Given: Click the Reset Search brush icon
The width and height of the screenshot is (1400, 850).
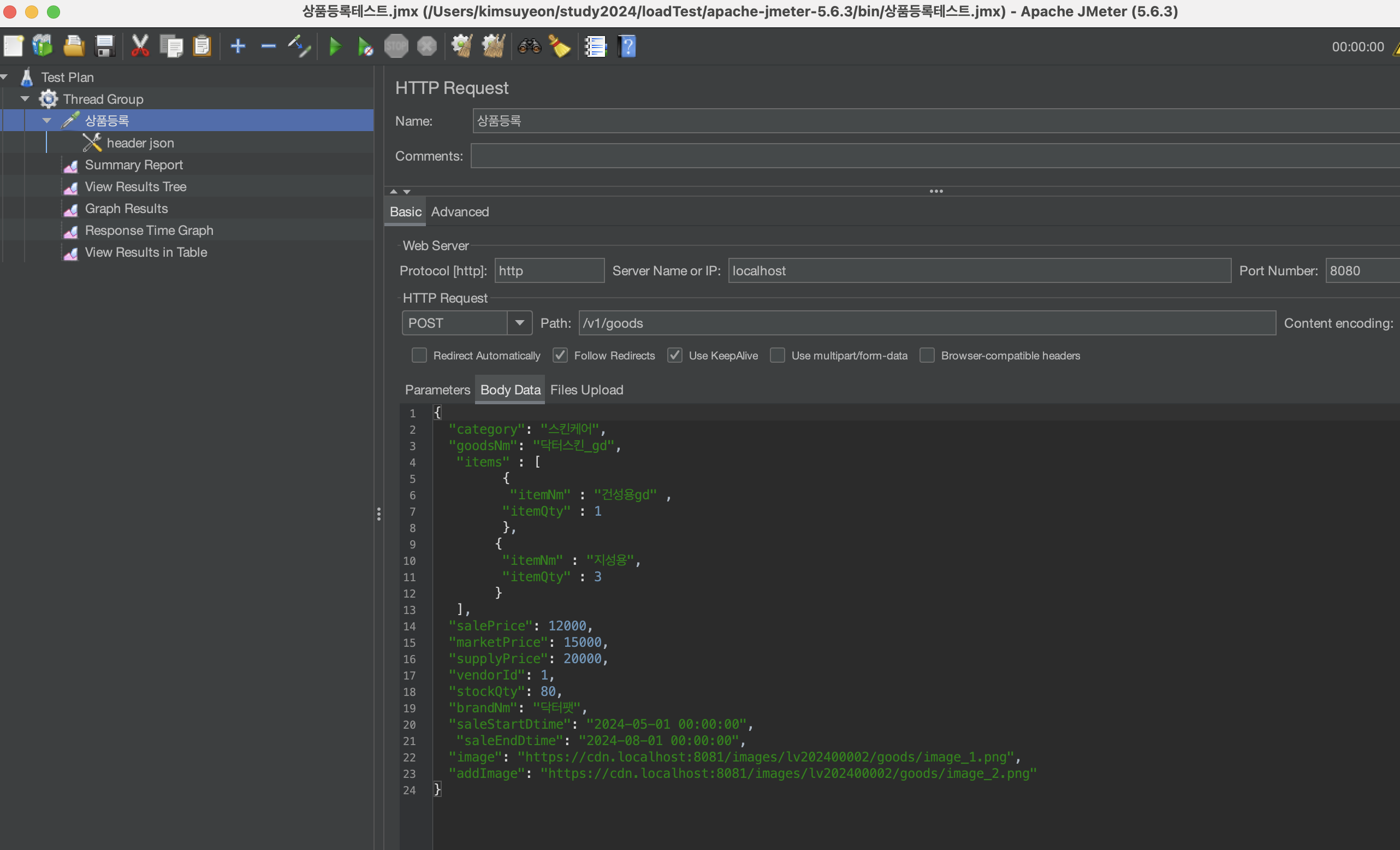Looking at the screenshot, I should 560,46.
